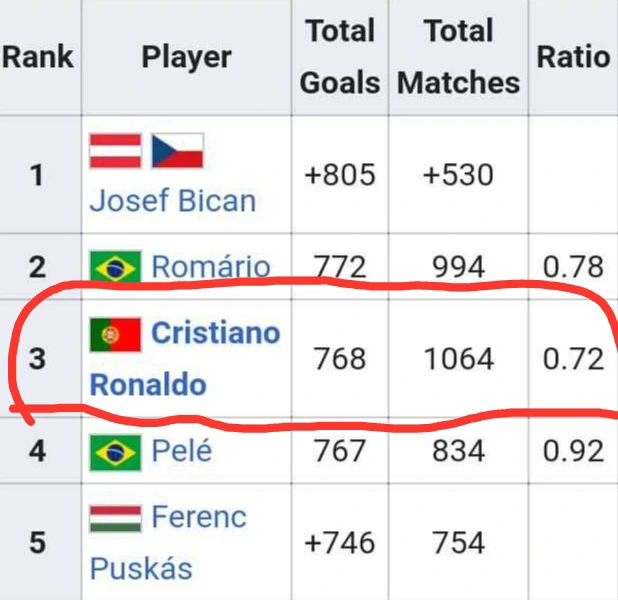Click the Czech flag next to Austria's
The height and width of the screenshot is (600, 618).
177,151
